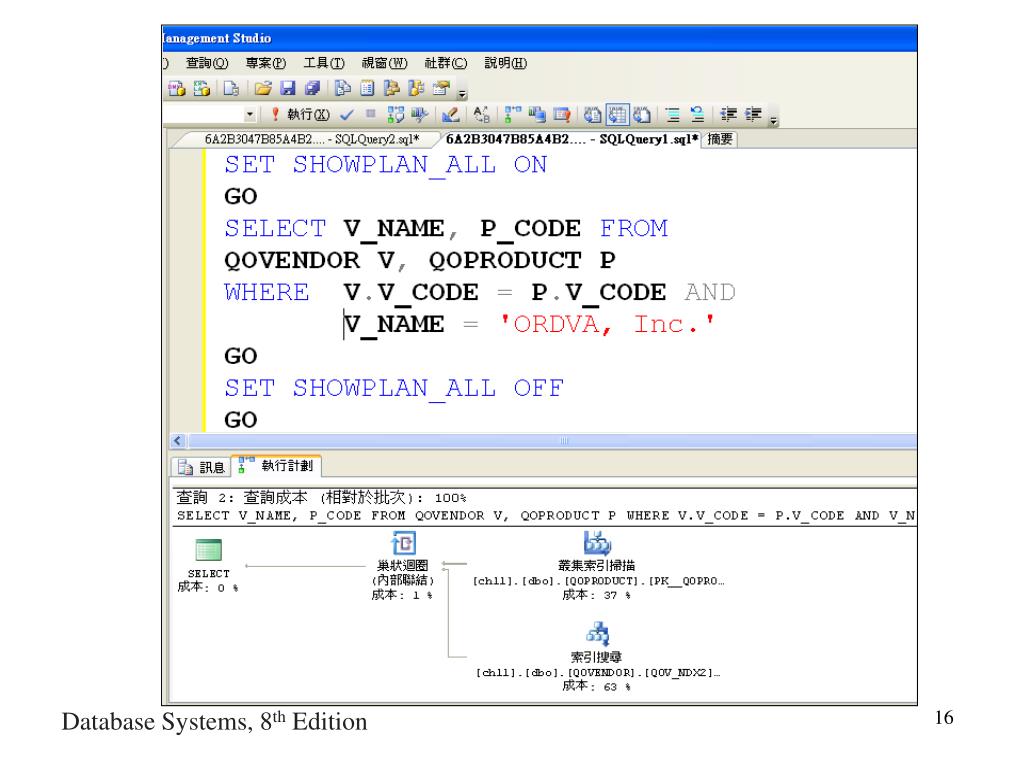Click the SET SHOWPLAN_ALL ON line

[x=385, y=165]
